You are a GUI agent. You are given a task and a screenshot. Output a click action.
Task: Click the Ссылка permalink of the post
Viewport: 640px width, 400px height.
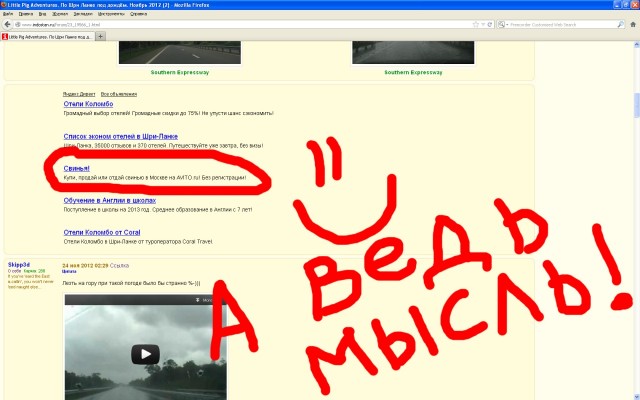click(119, 264)
